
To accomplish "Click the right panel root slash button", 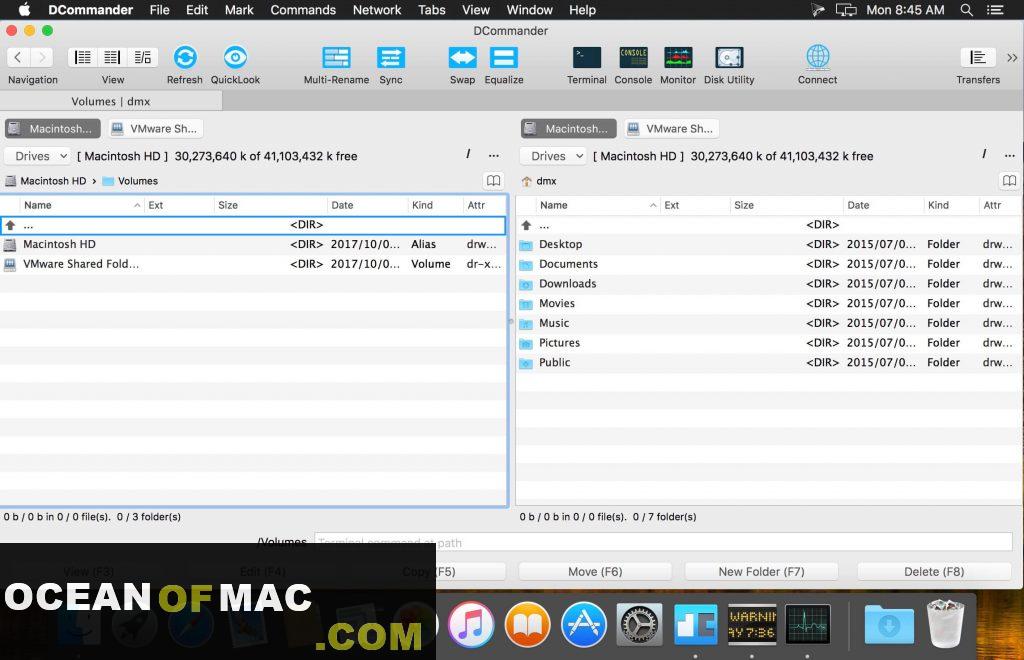I will tap(984, 155).
